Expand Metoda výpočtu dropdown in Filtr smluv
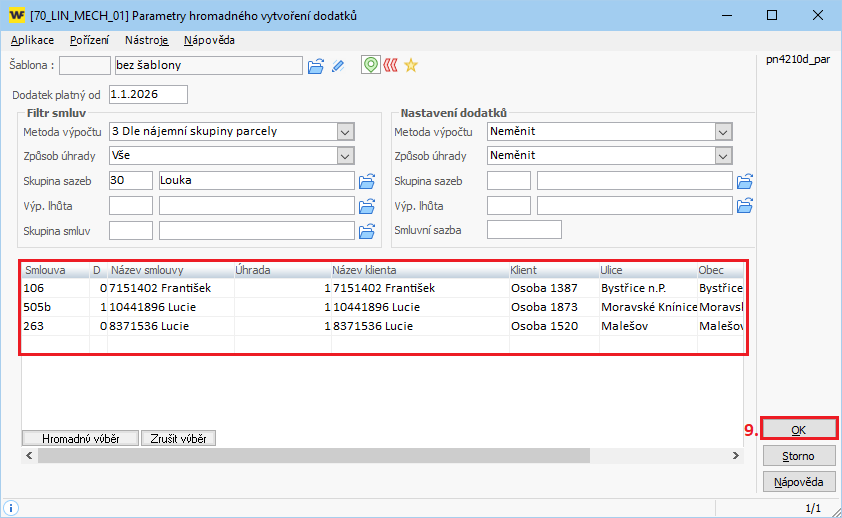 tap(346, 131)
